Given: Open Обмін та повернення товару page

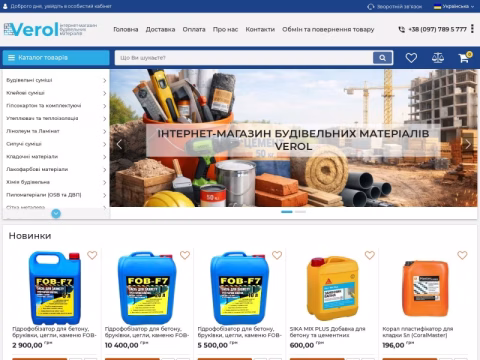Looking at the screenshot, I should pos(328,29).
